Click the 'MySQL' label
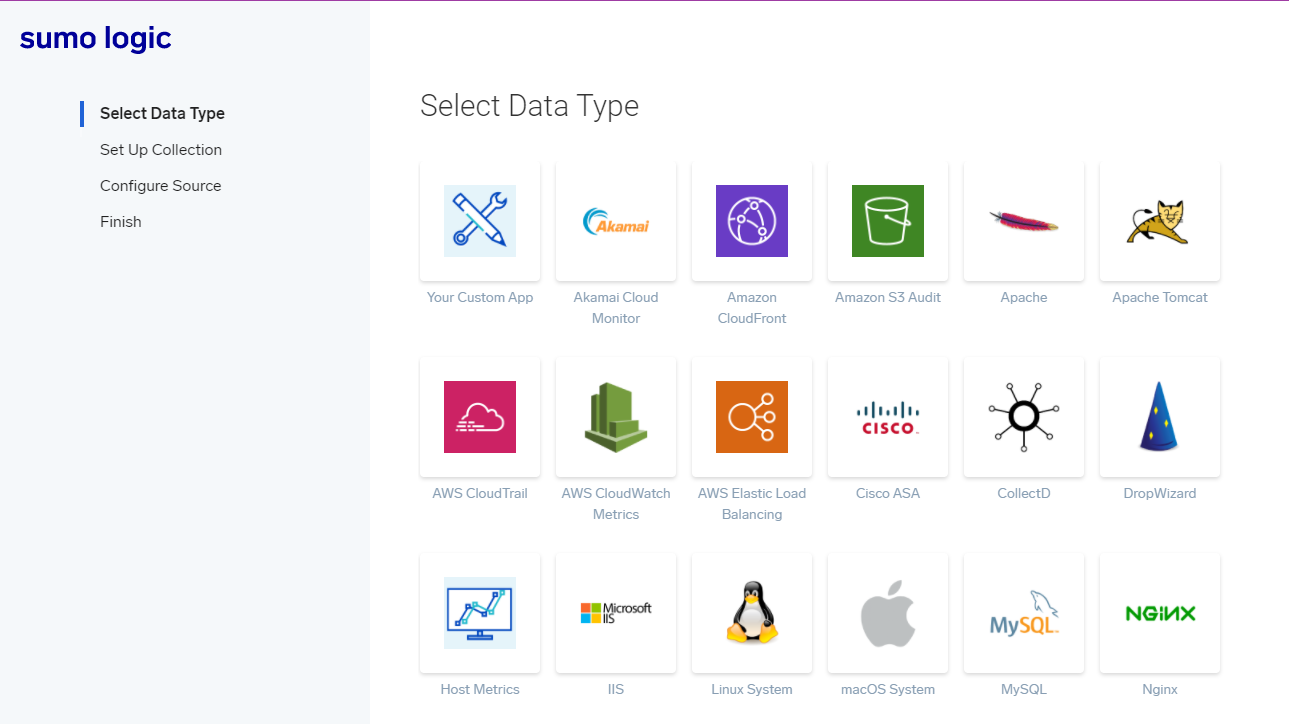Screen dimensions: 1289x724 [1024, 689]
